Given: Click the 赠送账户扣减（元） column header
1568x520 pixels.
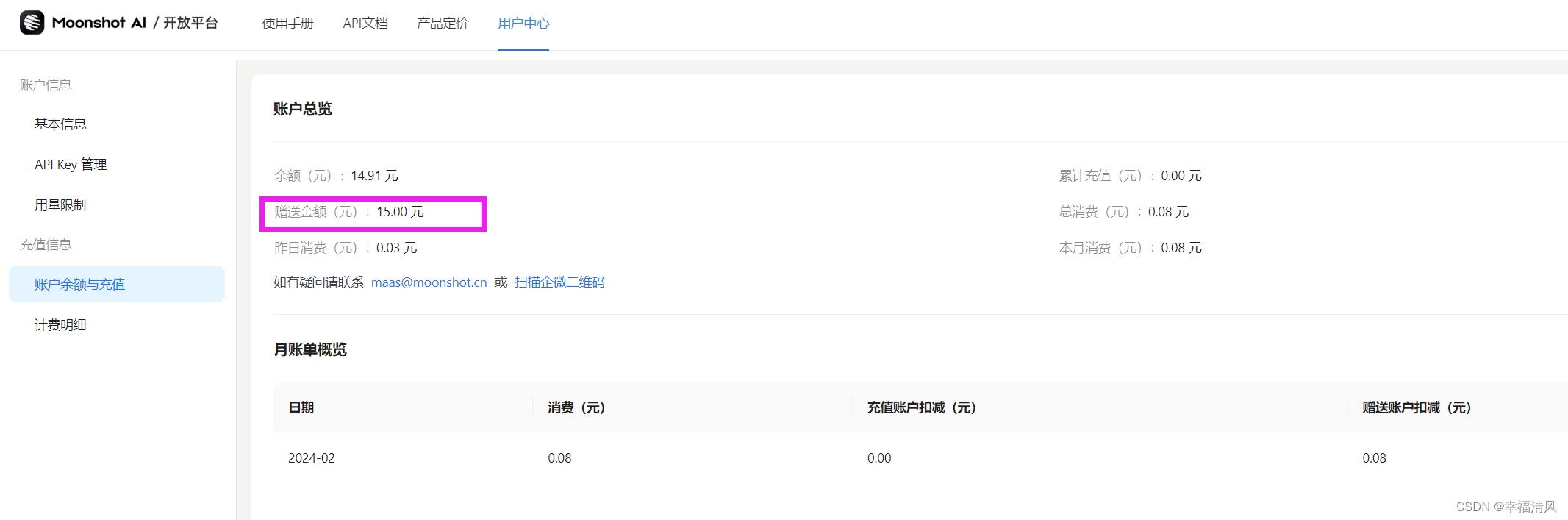Looking at the screenshot, I should pos(1417,407).
